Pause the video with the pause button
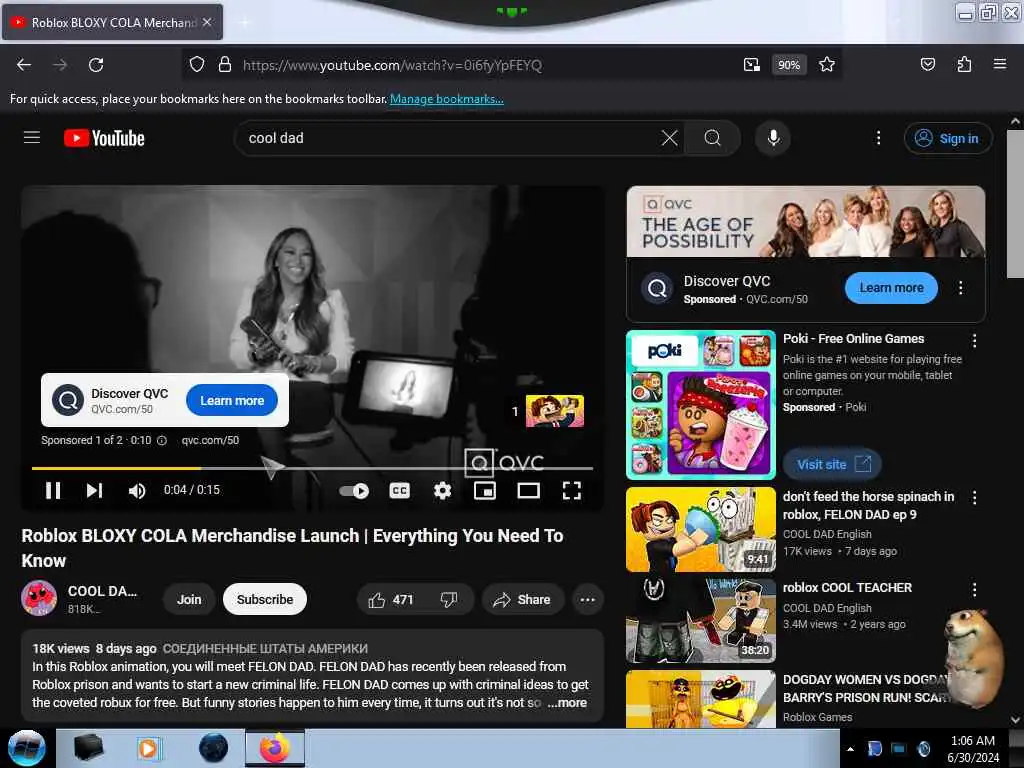Image resolution: width=1024 pixels, height=768 pixels. click(53, 490)
